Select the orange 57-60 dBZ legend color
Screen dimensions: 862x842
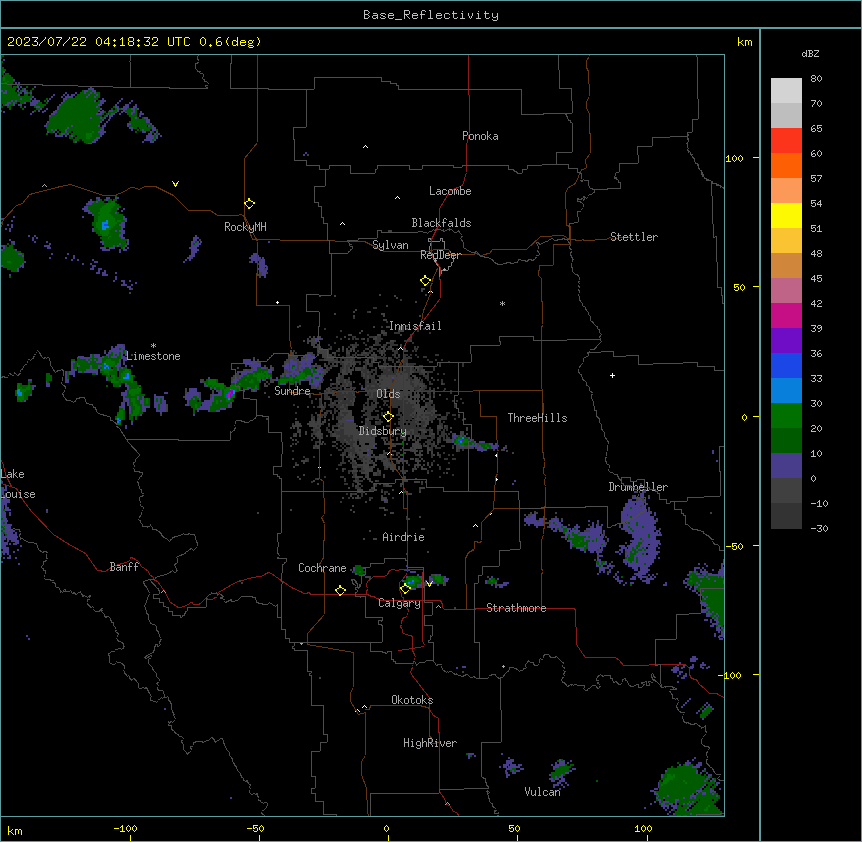(786, 165)
